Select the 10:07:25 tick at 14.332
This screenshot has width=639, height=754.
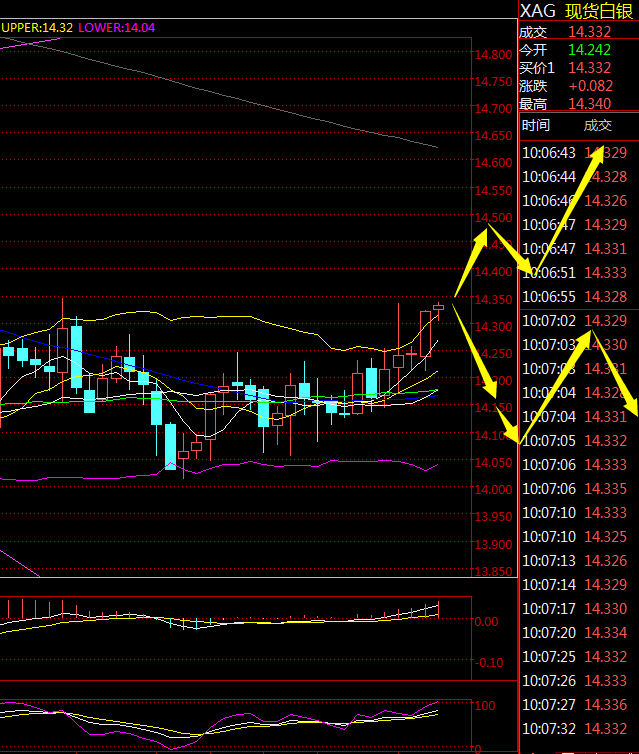pyautogui.click(x=575, y=657)
